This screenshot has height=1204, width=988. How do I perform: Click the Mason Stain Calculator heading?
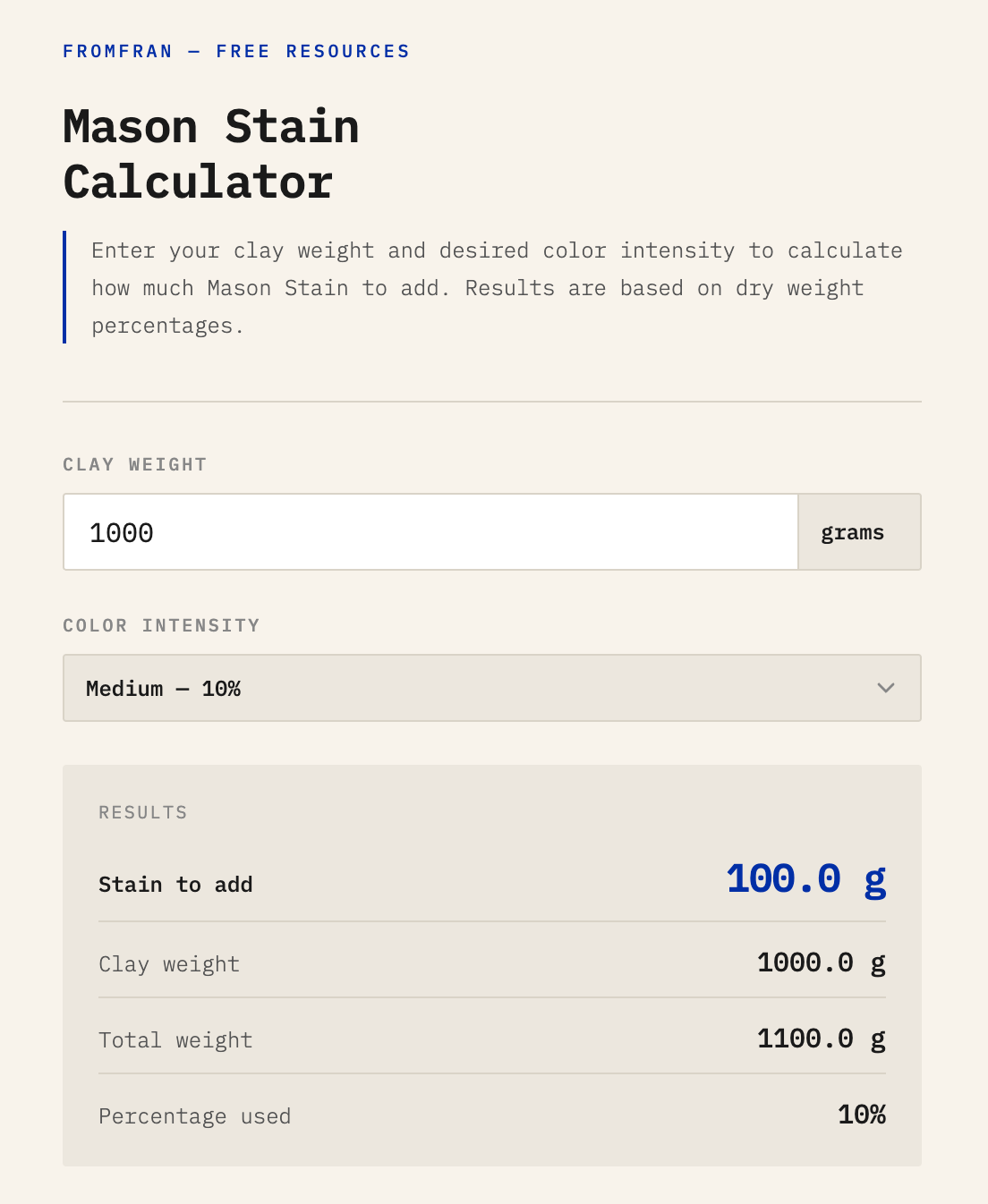[x=210, y=154]
